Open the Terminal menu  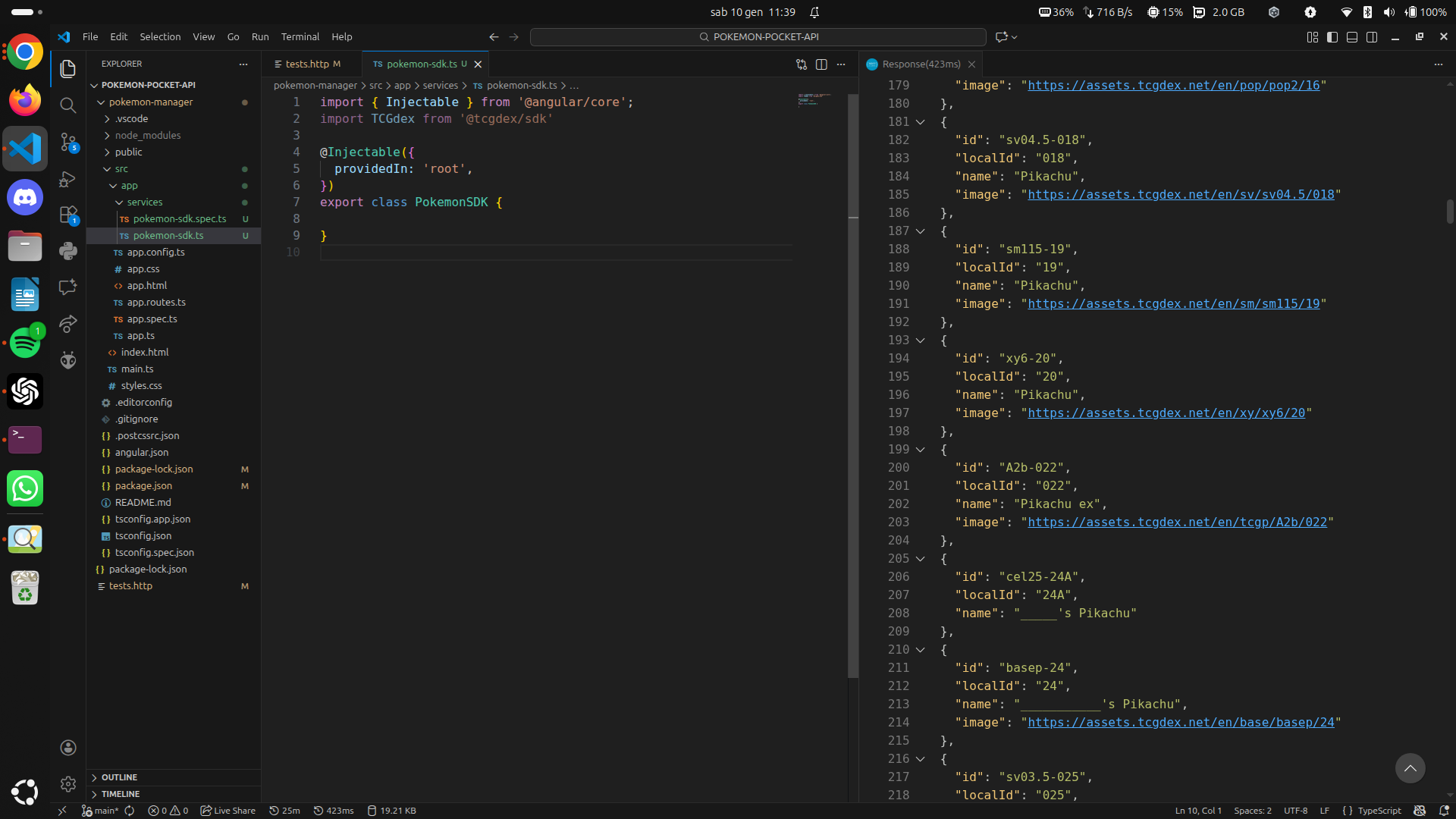point(300,37)
